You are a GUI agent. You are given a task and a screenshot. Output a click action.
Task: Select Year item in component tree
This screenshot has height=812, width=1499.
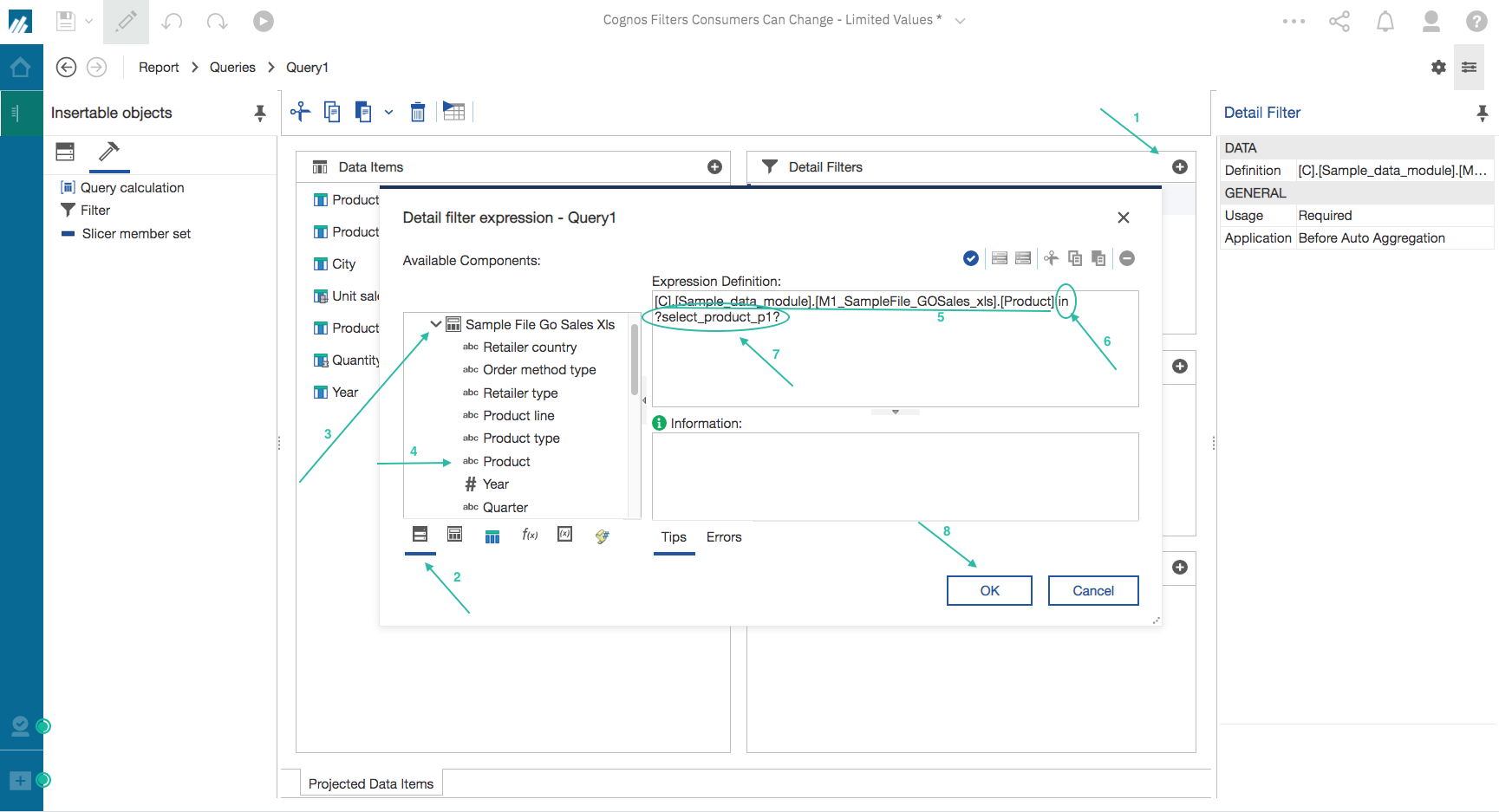click(495, 484)
